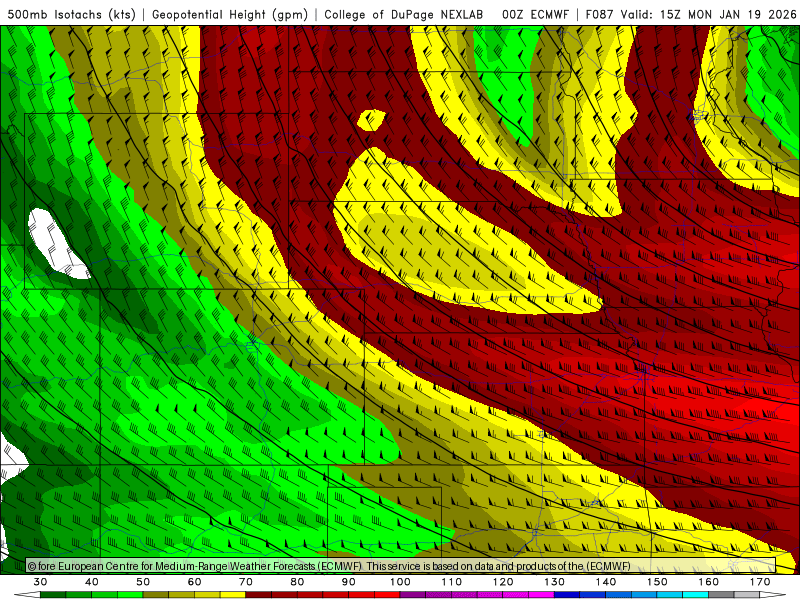Click the right arrow end of the color bar
The height and width of the screenshot is (600, 800).
tap(773, 595)
